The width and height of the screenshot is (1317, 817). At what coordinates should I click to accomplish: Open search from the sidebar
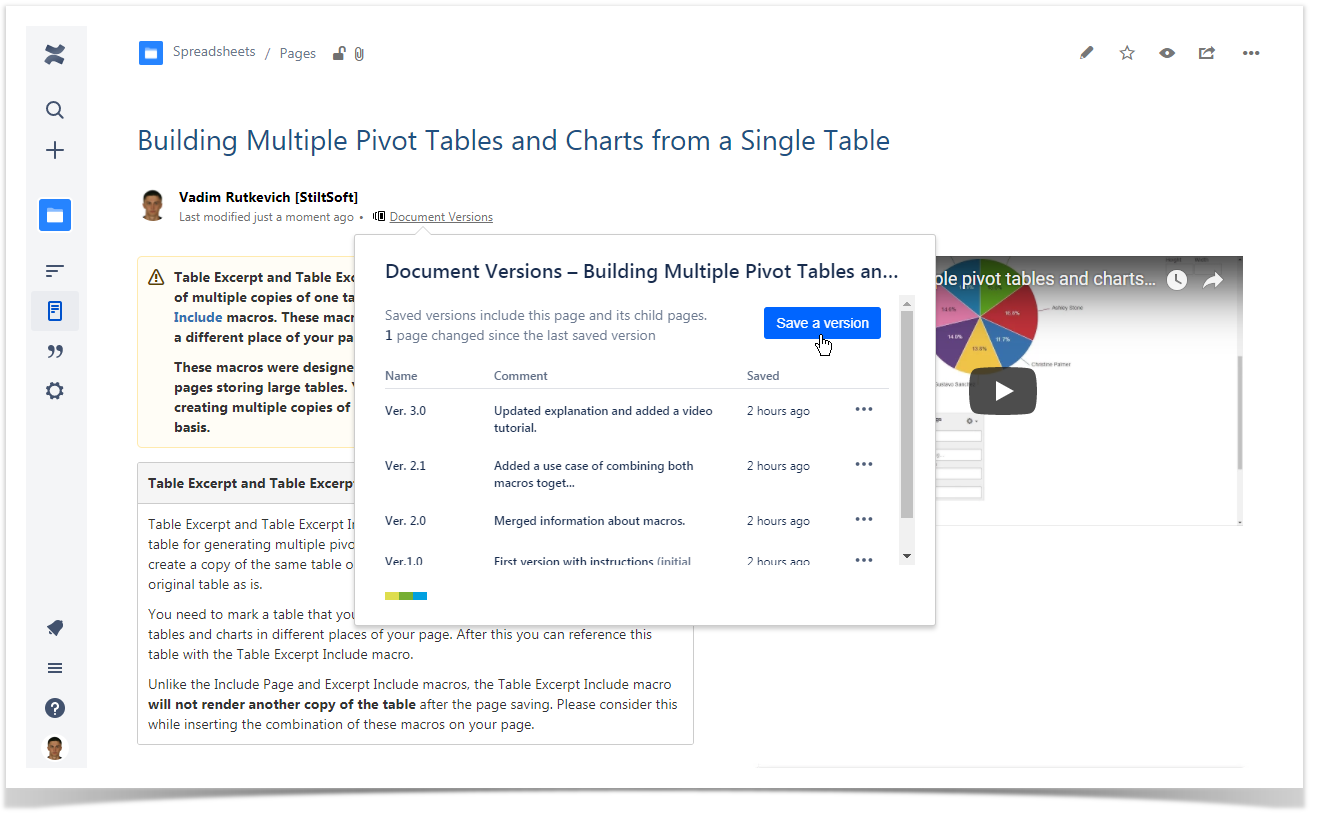(55, 110)
